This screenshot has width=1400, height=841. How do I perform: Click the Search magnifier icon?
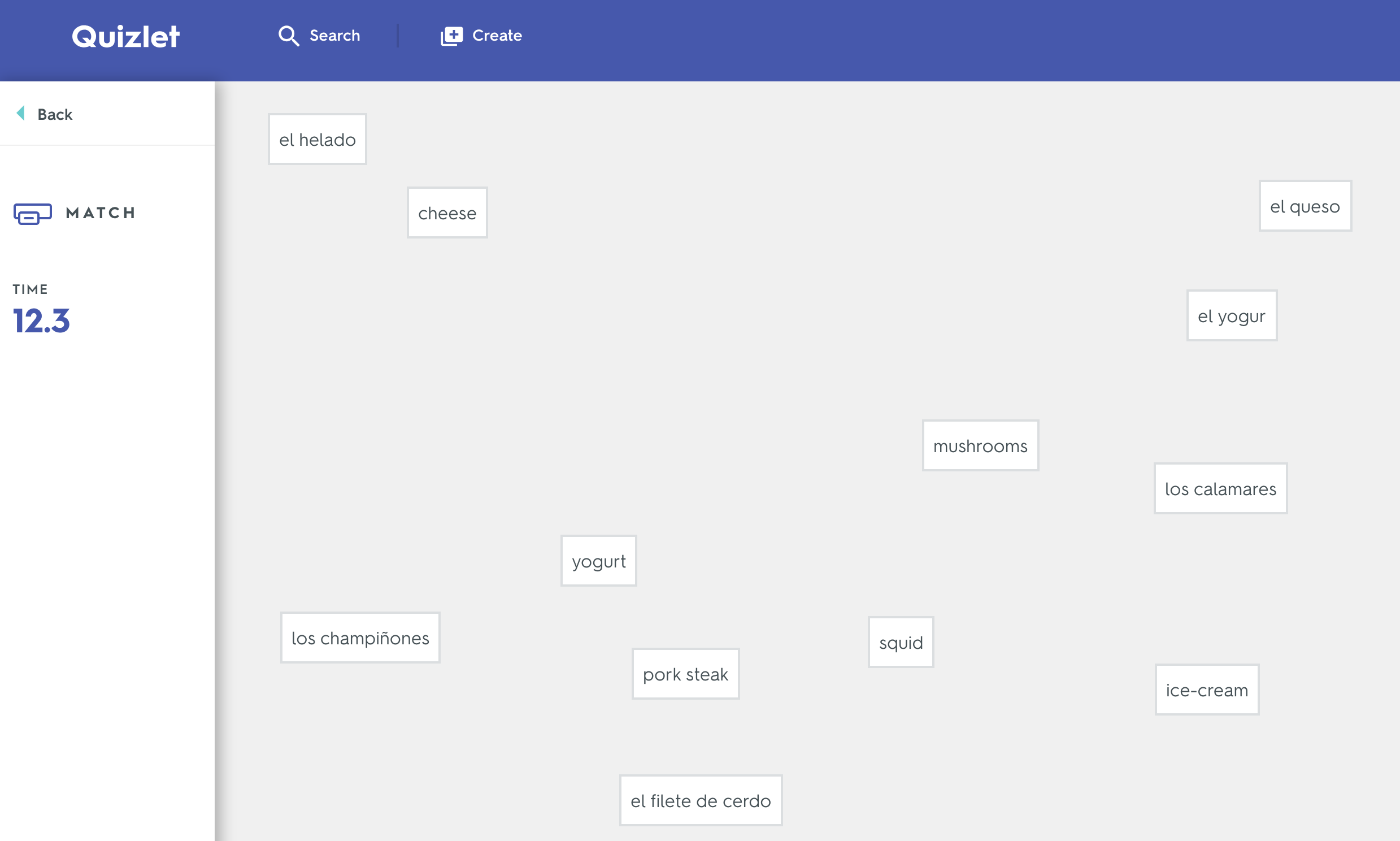click(289, 36)
